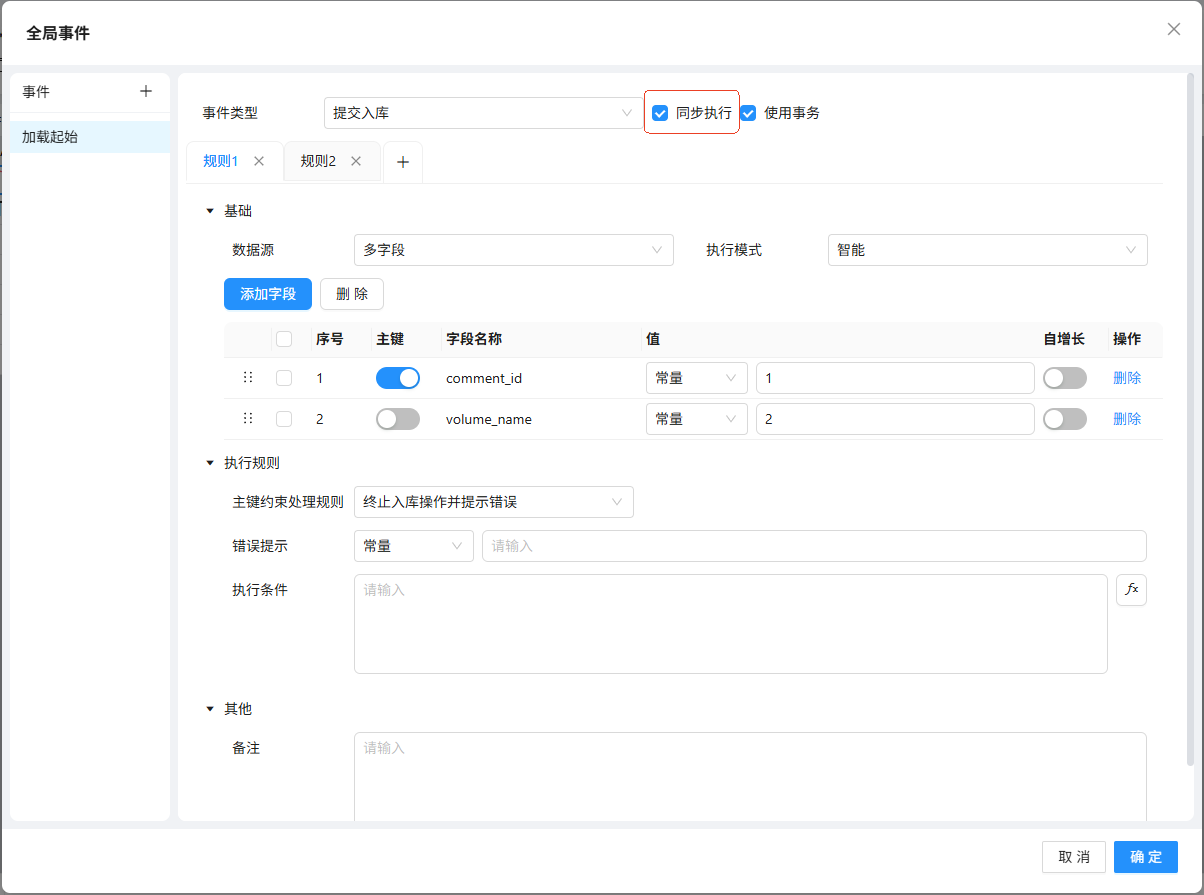The height and width of the screenshot is (895, 1204).
Task: Close the 规则2 tab with its X
Action: point(356,161)
